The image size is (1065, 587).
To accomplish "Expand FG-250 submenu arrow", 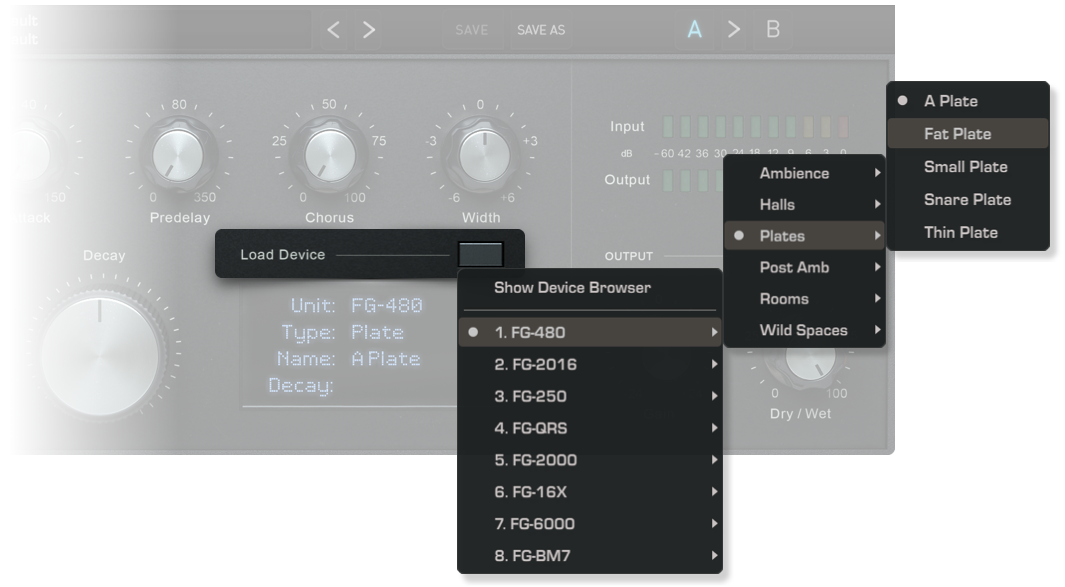I will coord(714,396).
